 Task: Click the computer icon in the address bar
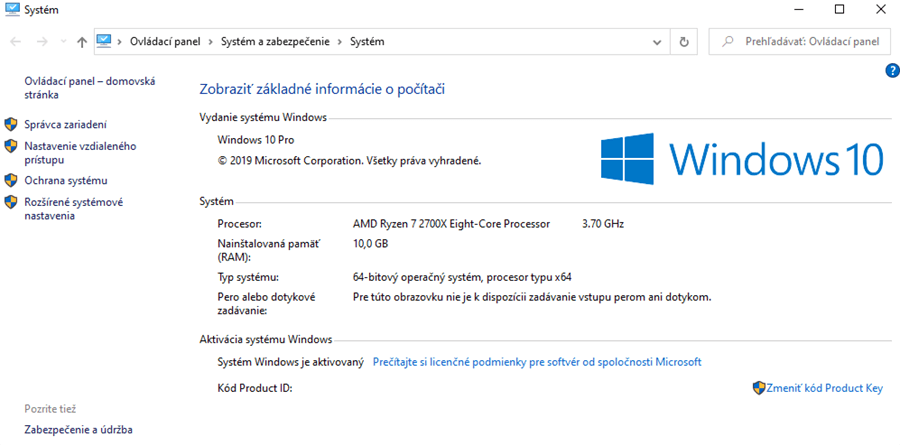[x=105, y=42]
